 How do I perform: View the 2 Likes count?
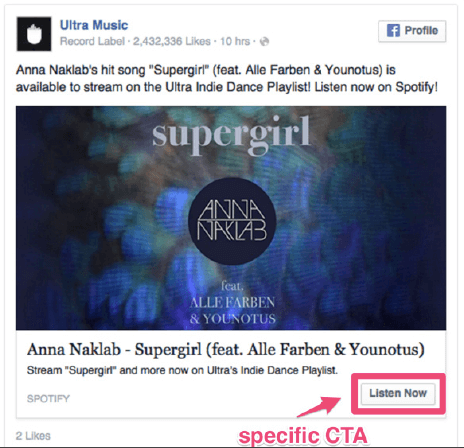click(33, 436)
